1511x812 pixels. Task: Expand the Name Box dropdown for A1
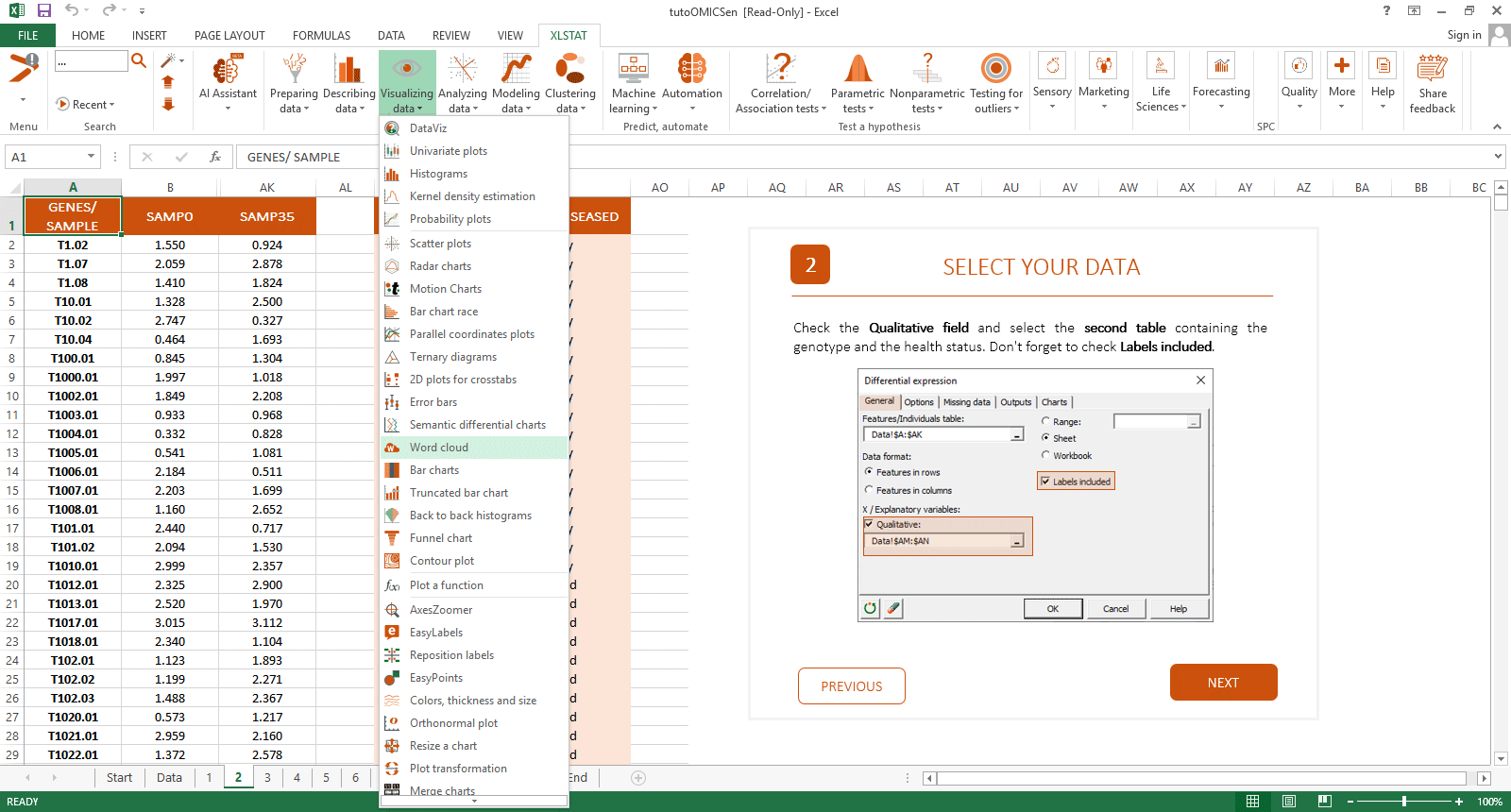tap(91, 157)
